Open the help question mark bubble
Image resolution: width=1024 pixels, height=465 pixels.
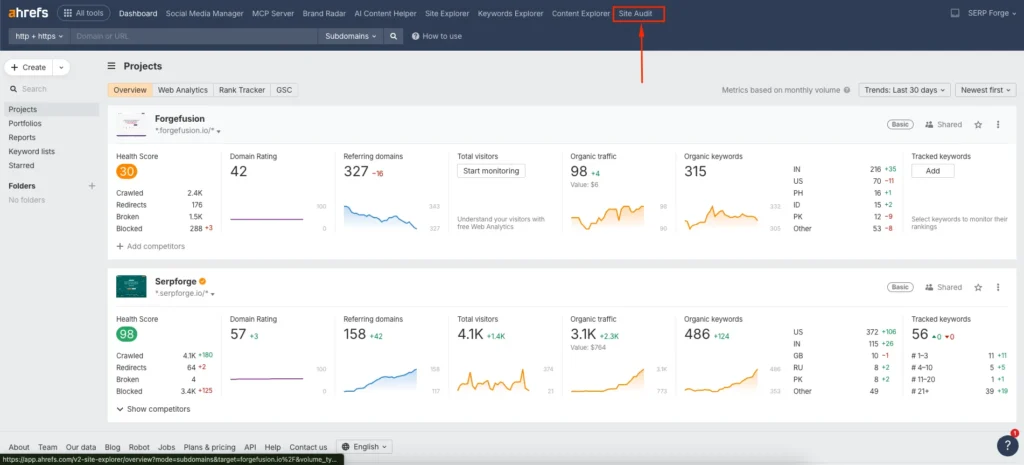pyautogui.click(x=1006, y=444)
